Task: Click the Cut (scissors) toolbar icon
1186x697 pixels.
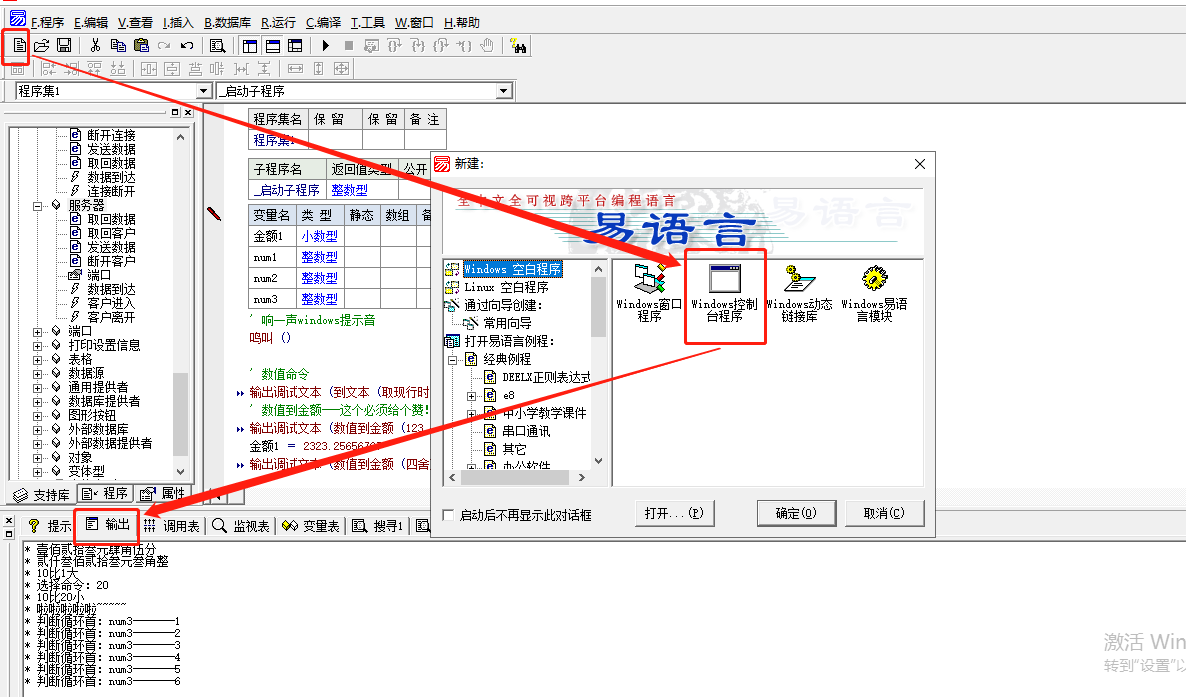Action: coord(95,45)
